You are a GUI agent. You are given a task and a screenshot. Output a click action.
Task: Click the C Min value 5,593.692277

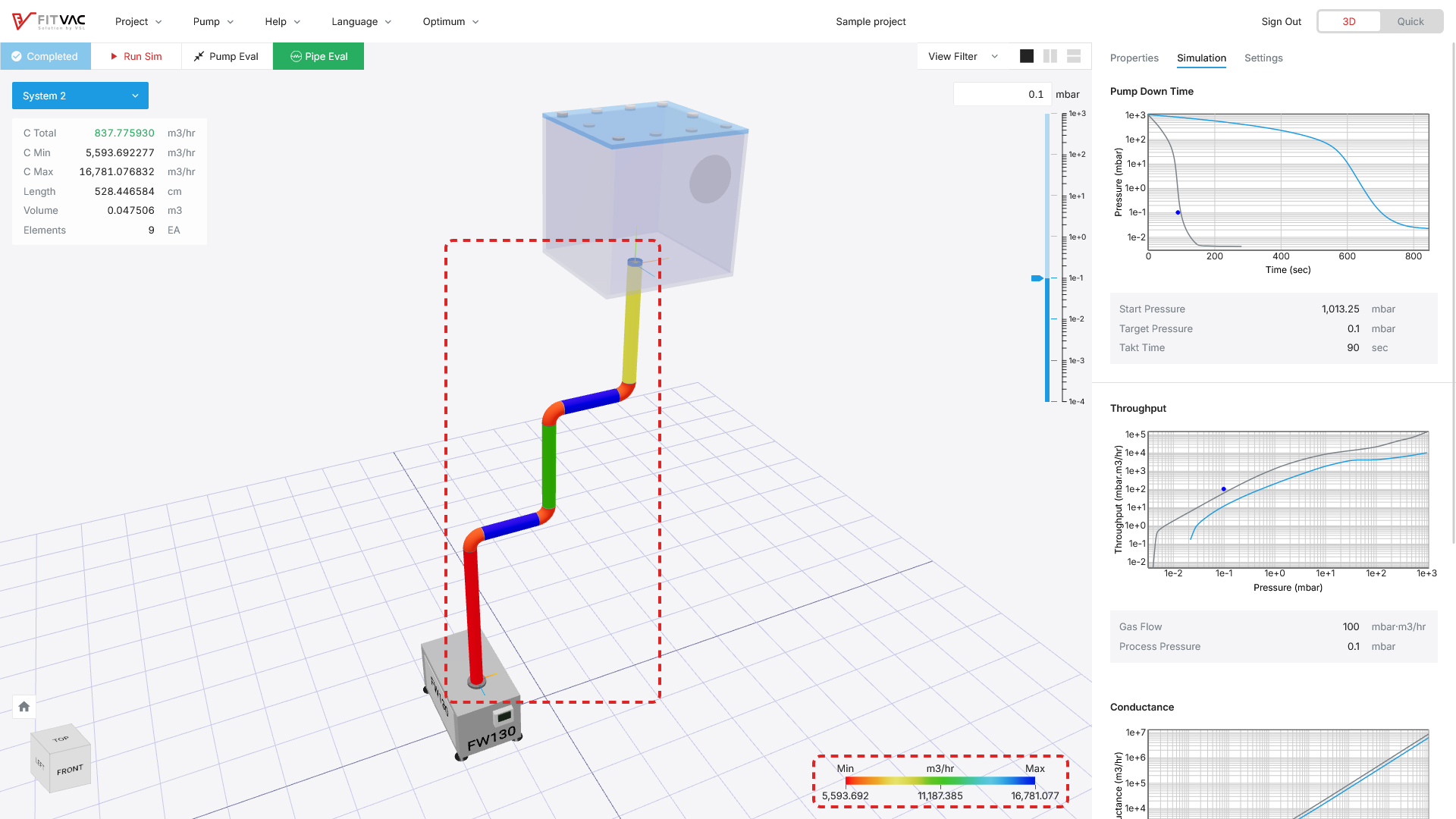(x=120, y=152)
